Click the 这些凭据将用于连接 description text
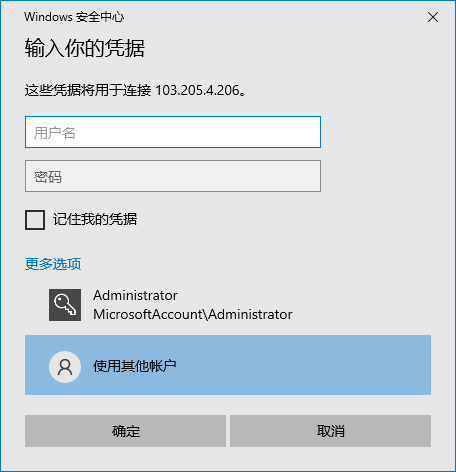Screen dimensions: 456x472 [88, 90]
